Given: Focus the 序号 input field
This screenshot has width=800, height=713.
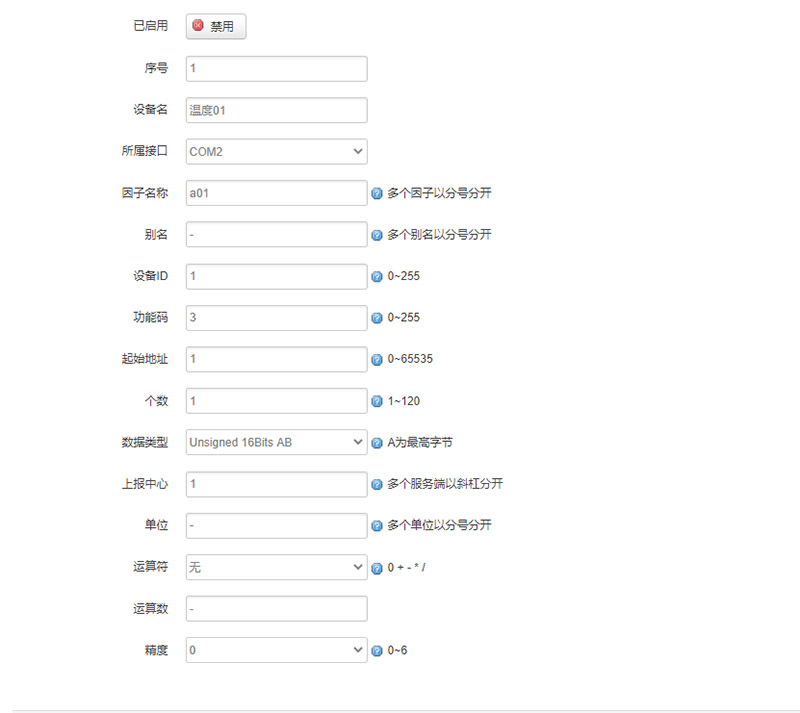Looking at the screenshot, I should 276,68.
